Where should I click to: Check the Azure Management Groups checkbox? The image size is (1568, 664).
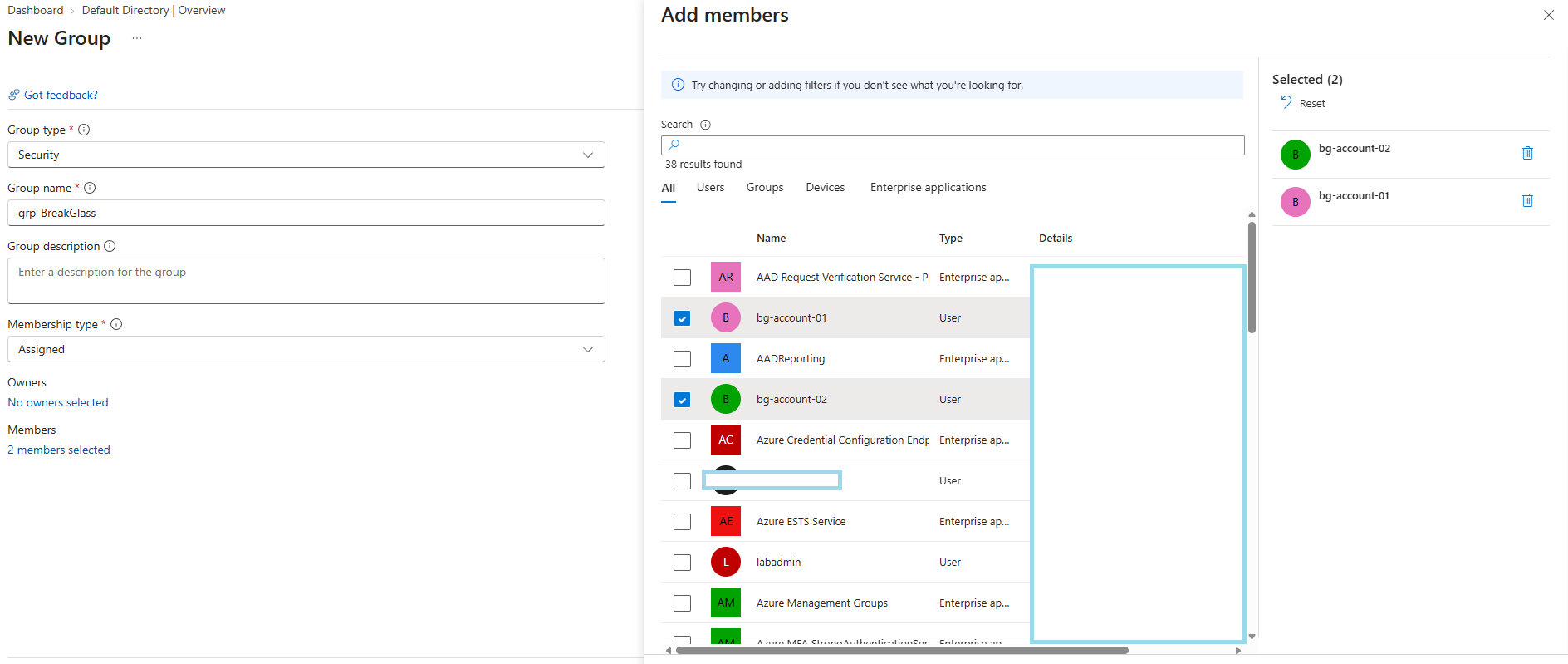682,603
